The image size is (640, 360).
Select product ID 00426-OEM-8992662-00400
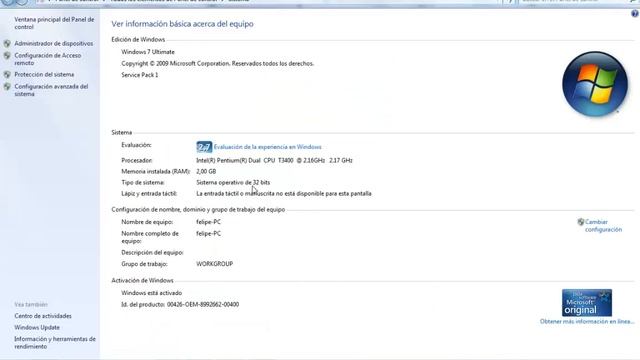(203, 304)
